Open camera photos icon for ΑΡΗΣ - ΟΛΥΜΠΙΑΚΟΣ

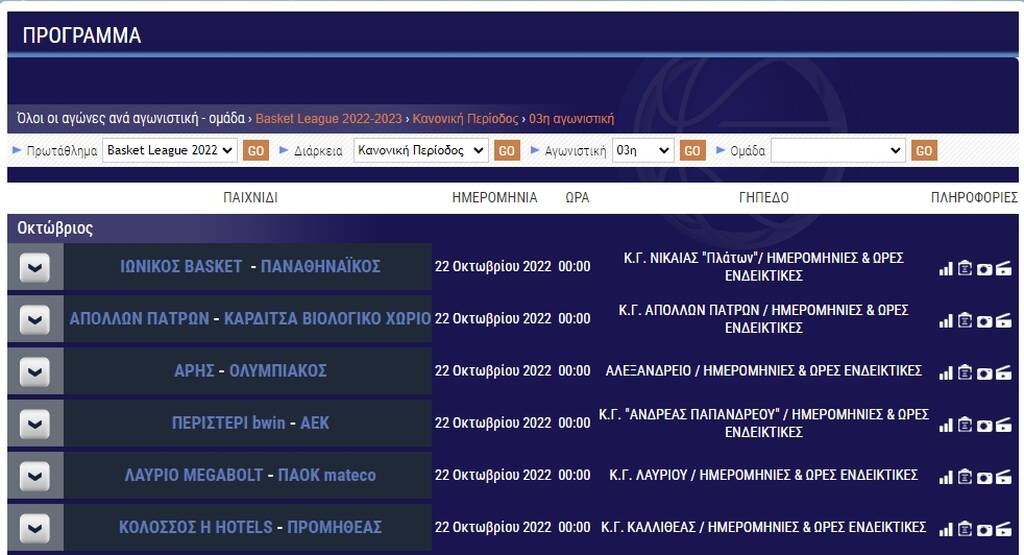point(984,373)
